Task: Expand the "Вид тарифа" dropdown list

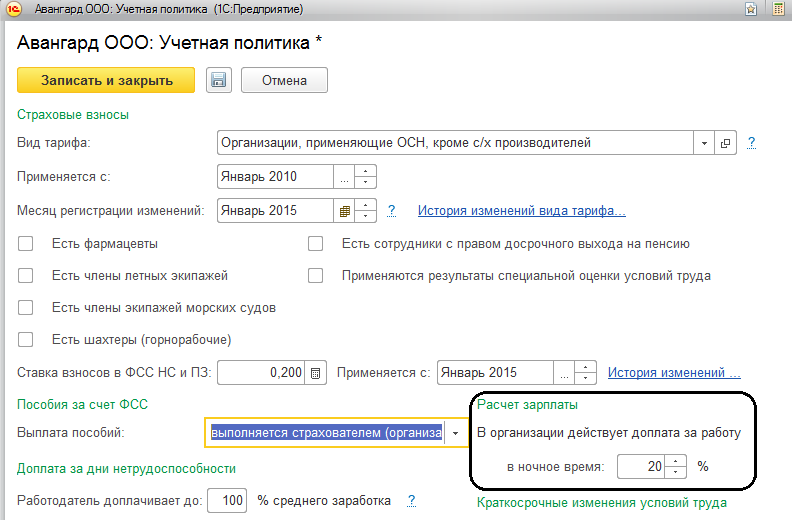Action: (705, 143)
